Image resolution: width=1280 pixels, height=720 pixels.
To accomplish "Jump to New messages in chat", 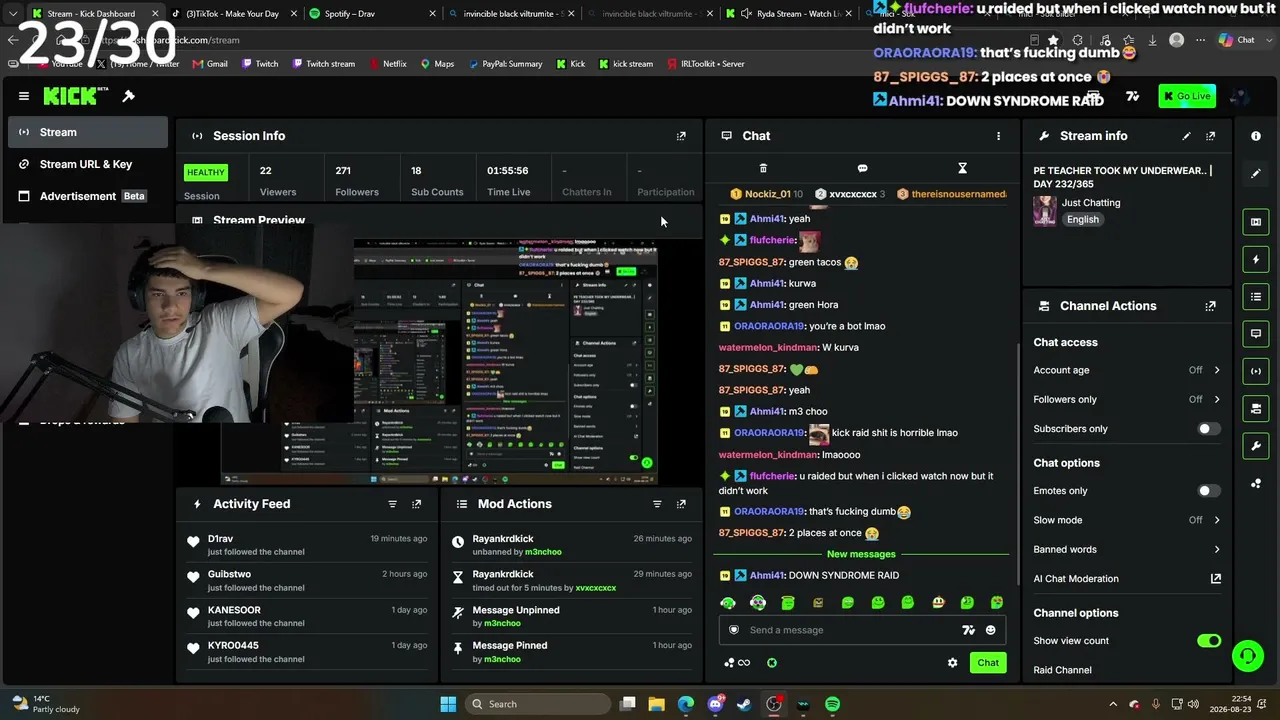I will click(x=861, y=554).
